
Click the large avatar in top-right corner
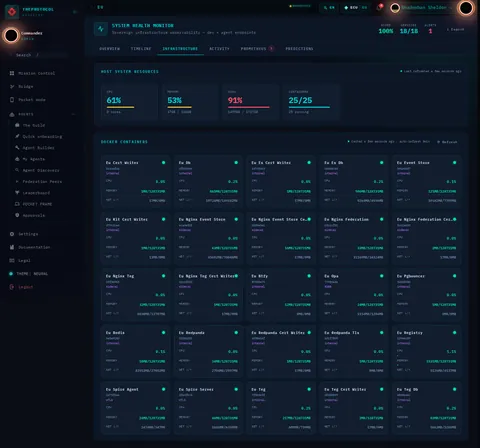[x=466, y=8]
